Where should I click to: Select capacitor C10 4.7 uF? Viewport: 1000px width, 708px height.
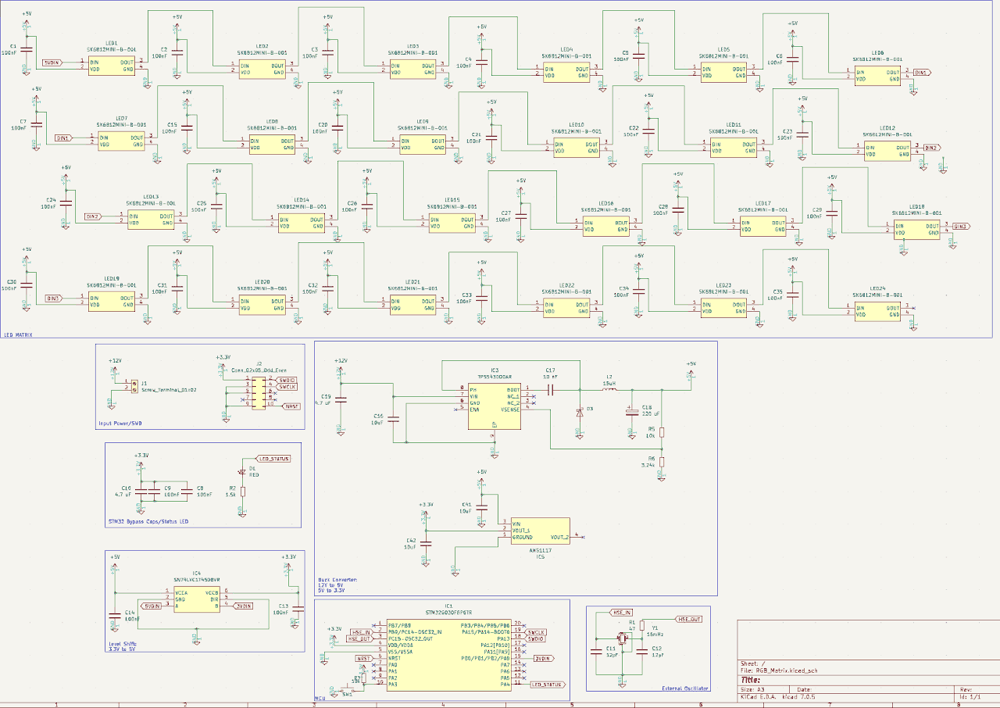point(141,492)
